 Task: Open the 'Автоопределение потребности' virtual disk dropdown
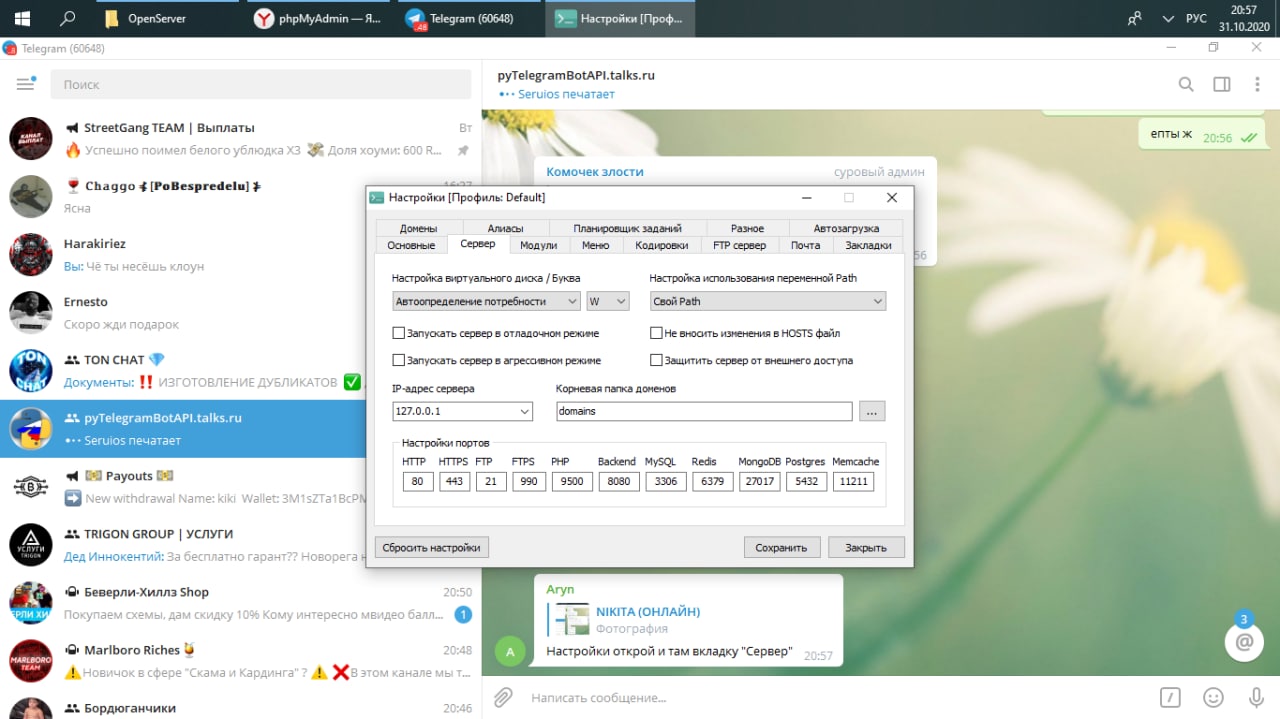click(x=487, y=301)
